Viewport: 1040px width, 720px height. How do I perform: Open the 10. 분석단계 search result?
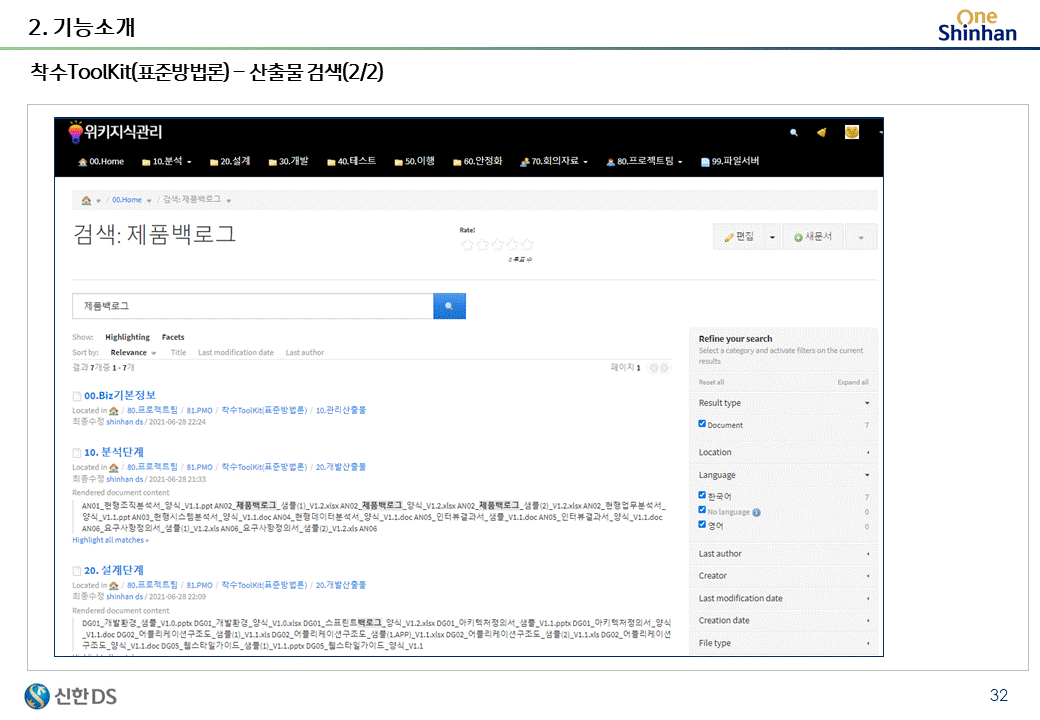114,452
